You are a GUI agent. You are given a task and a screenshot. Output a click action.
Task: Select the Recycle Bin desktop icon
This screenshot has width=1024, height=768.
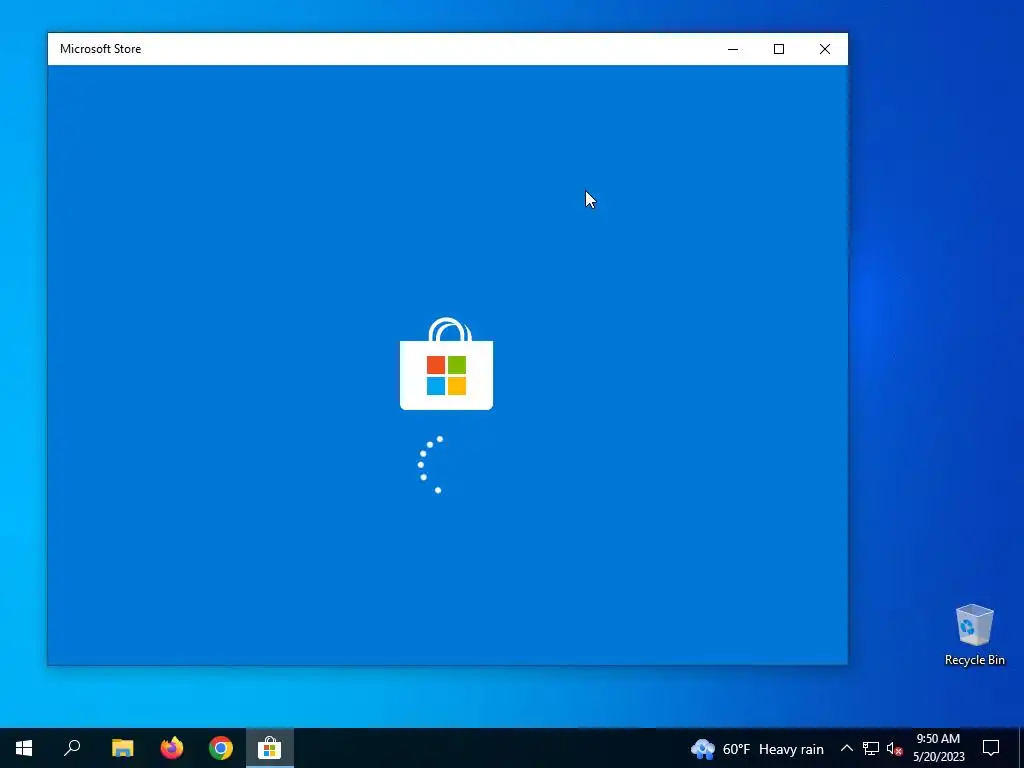(x=974, y=635)
